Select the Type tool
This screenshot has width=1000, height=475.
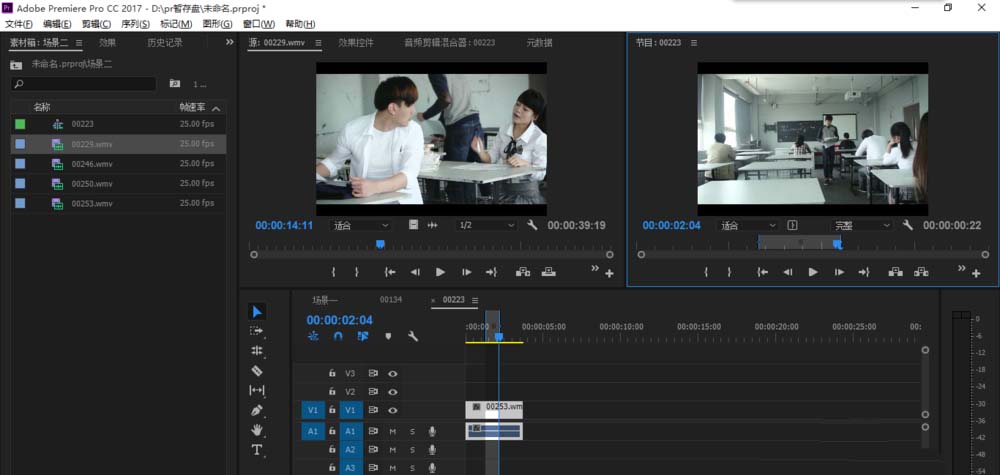[x=257, y=449]
